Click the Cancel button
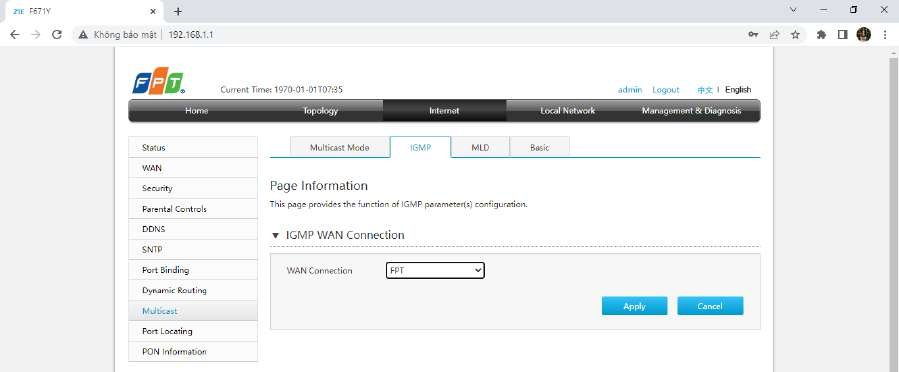Viewport: 899px width, 372px height. (710, 306)
